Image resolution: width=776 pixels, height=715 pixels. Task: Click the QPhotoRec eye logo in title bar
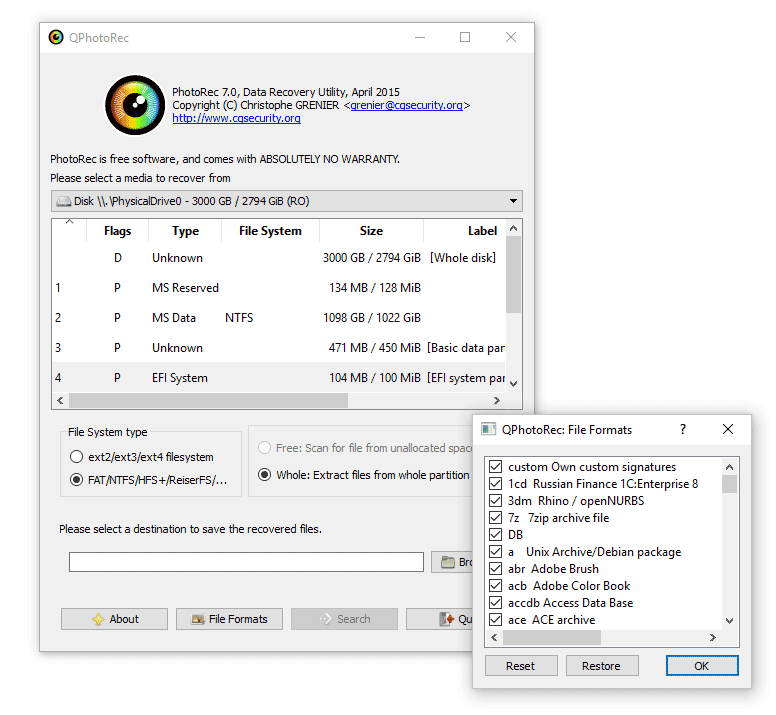coord(56,38)
